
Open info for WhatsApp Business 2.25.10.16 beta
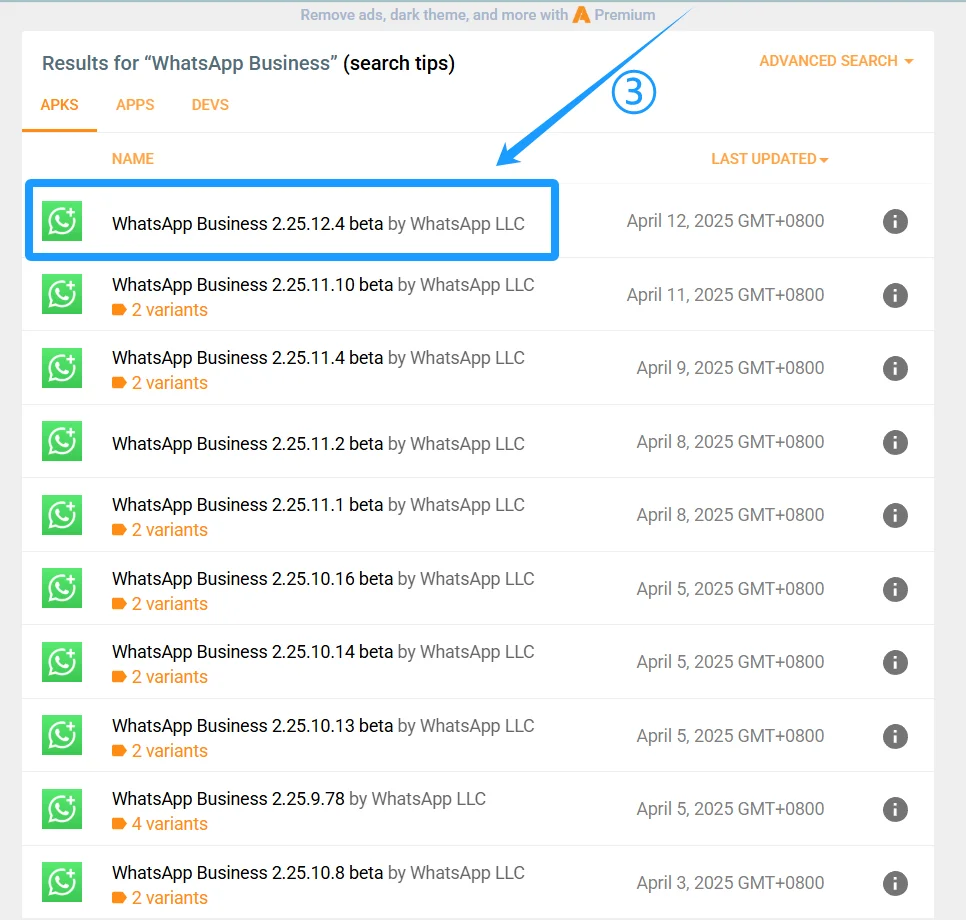pos(895,589)
